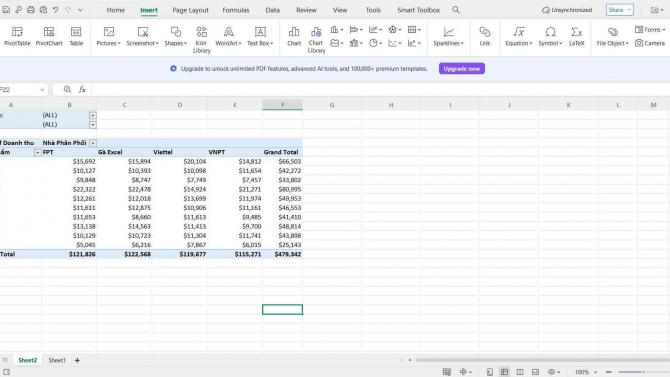Open the Tools tab
Image resolution: width=670 pixels, height=377 pixels.
tap(373, 10)
